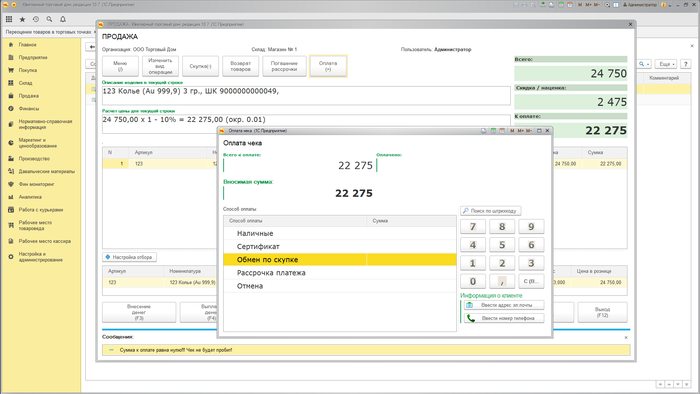Click the Возврат товаров button
This screenshot has width=700, height=394.
point(241,66)
